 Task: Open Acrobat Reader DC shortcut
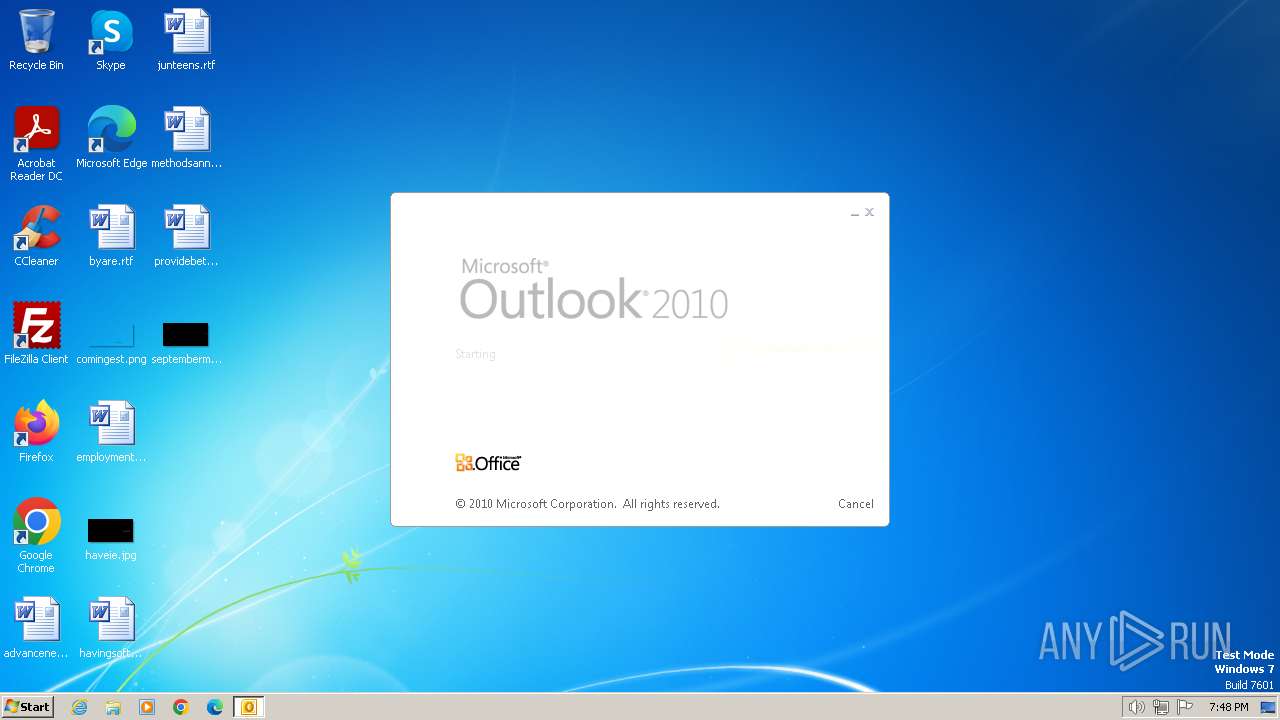pos(36,144)
